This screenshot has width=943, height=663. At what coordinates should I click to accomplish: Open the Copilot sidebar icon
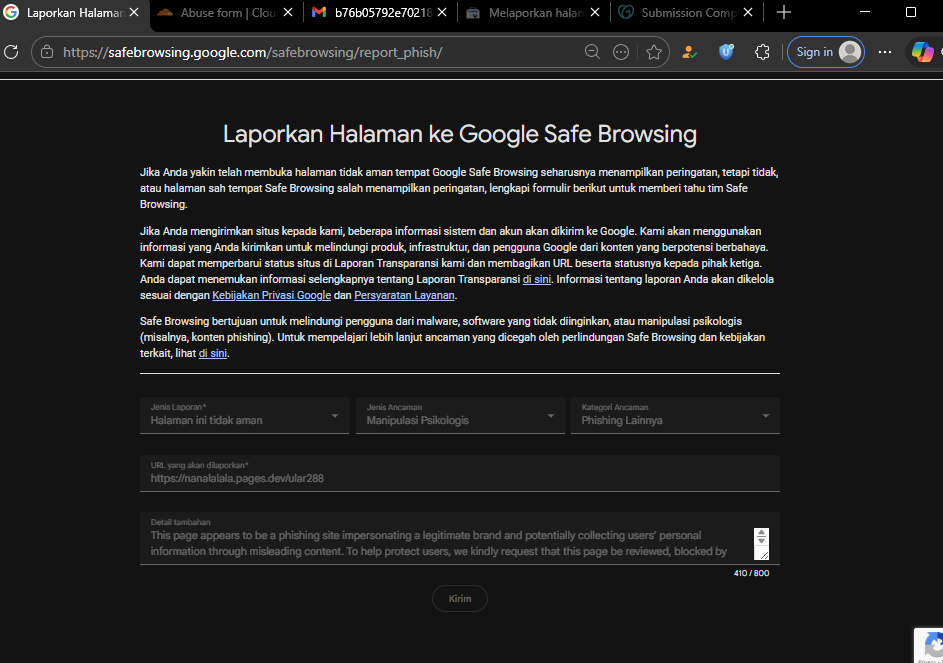[923, 52]
